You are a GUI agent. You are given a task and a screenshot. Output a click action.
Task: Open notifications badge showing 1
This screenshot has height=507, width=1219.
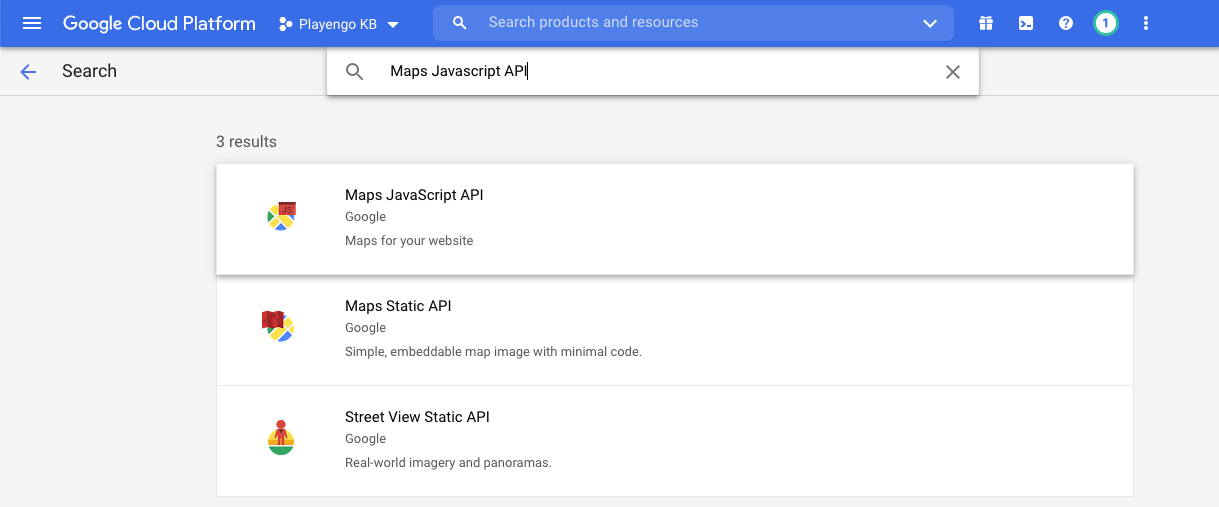tap(1105, 23)
